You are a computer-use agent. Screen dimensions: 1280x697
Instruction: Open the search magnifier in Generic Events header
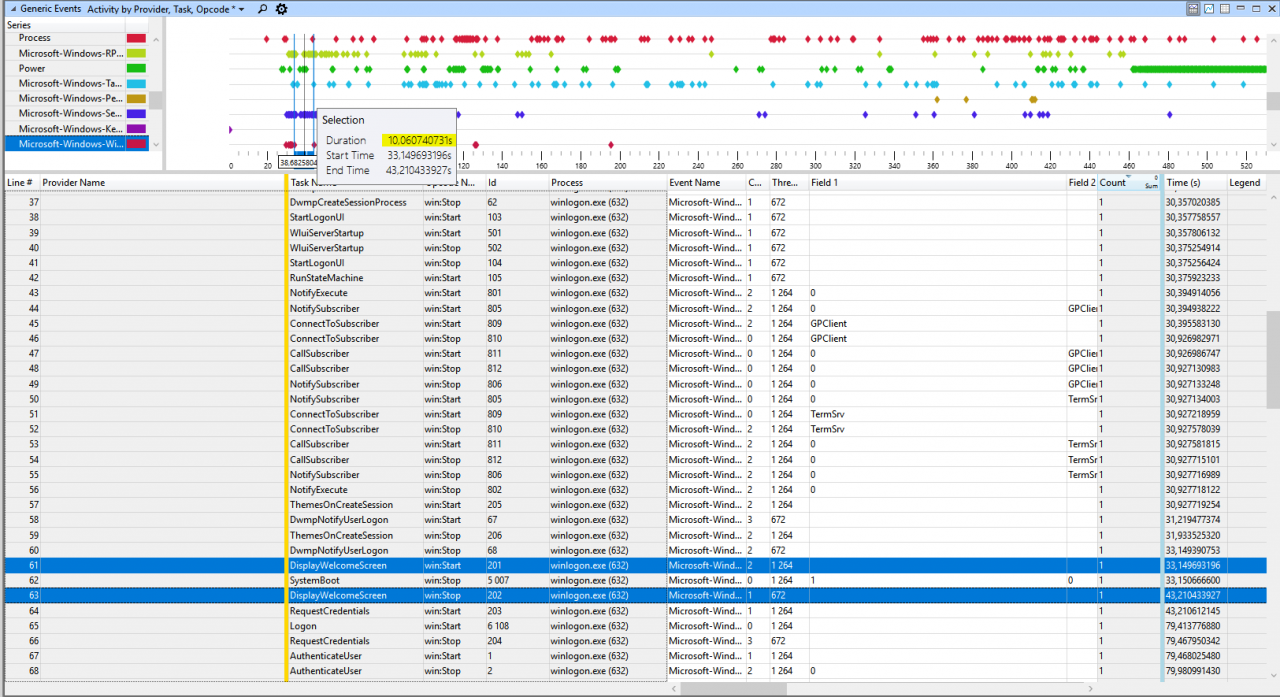(x=262, y=8)
